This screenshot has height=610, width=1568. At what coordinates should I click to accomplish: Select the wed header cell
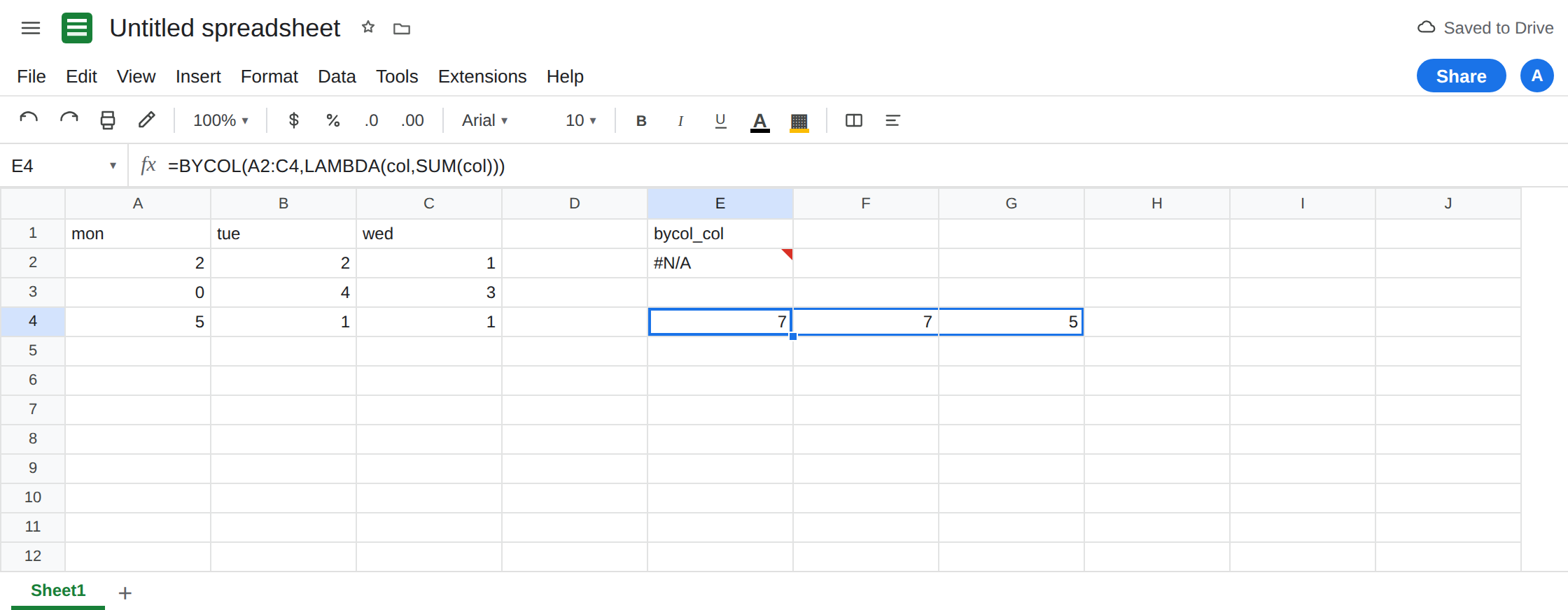pos(429,234)
